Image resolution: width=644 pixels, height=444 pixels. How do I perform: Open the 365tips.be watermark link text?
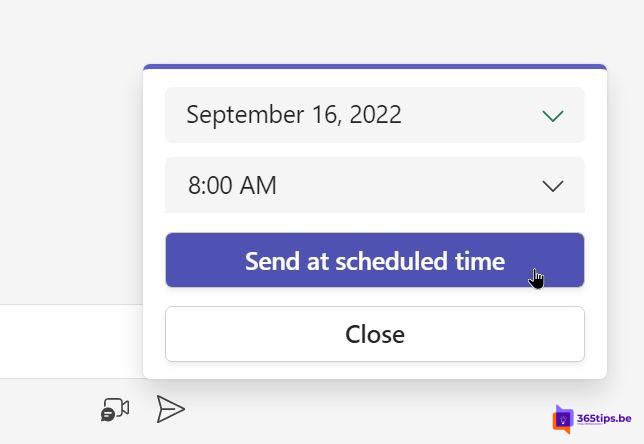604,419
